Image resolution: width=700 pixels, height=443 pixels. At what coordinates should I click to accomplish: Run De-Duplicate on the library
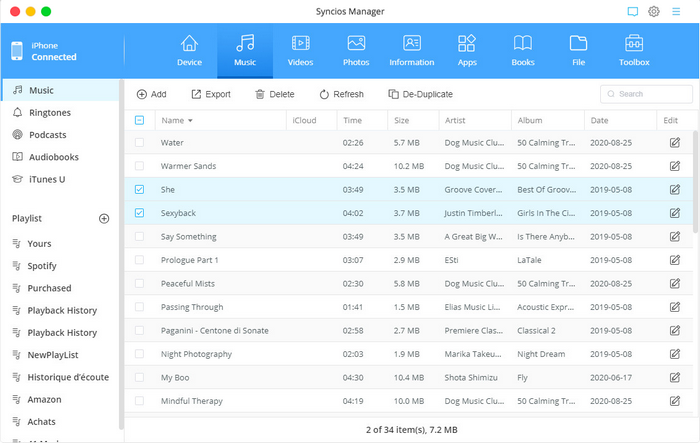(421, 94)
